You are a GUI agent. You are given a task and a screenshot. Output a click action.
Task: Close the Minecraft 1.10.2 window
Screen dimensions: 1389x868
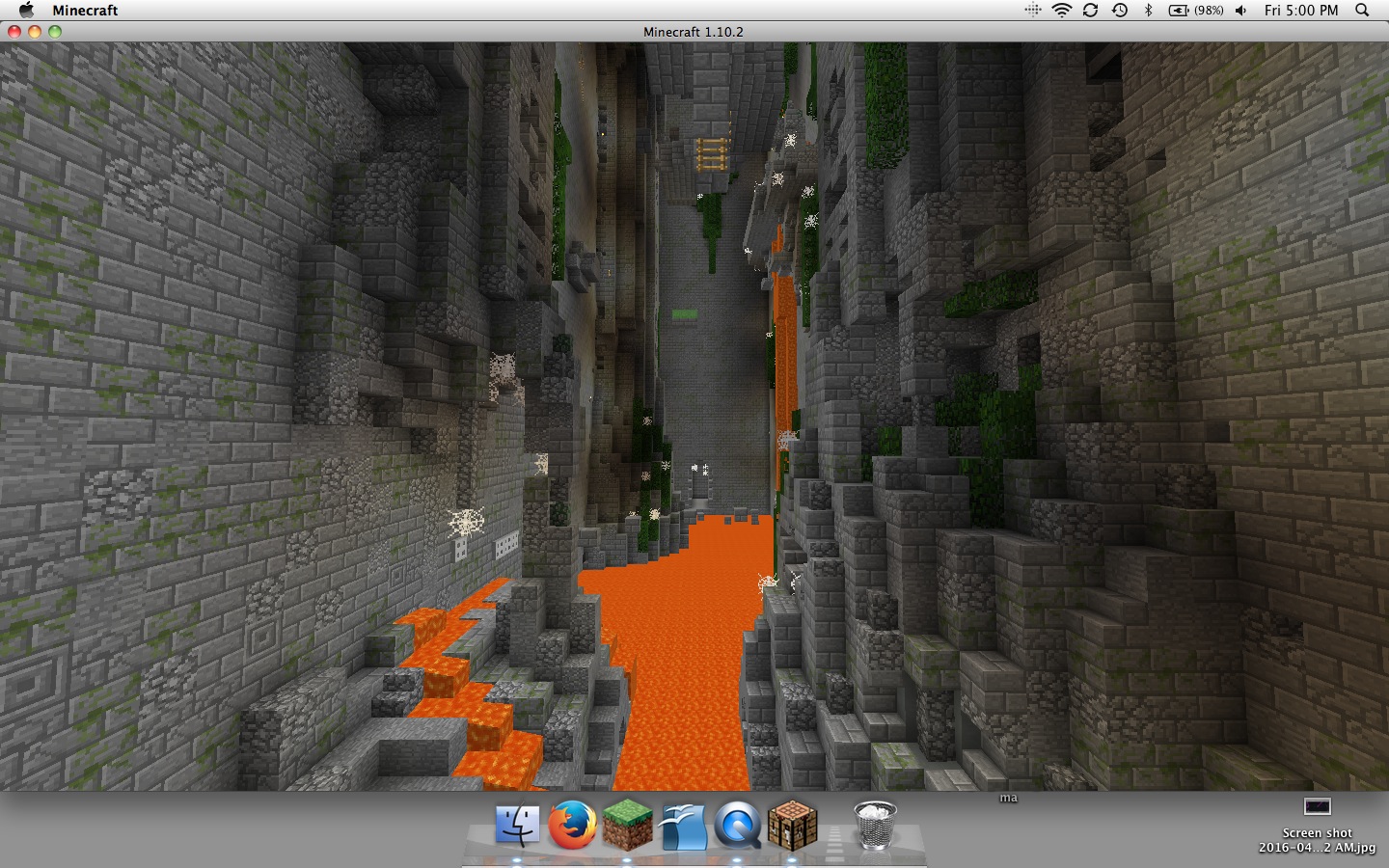[14, 32]
